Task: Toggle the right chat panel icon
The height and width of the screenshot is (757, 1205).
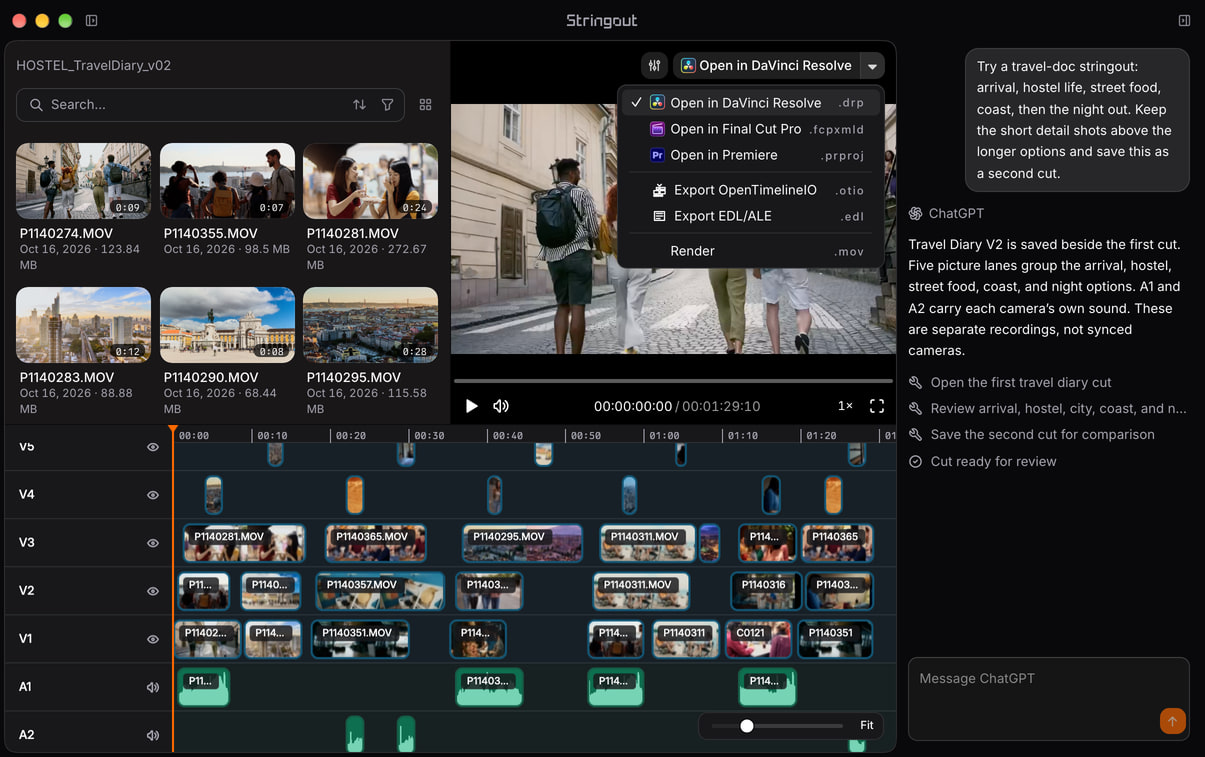Action: (x=1184, y=20)
